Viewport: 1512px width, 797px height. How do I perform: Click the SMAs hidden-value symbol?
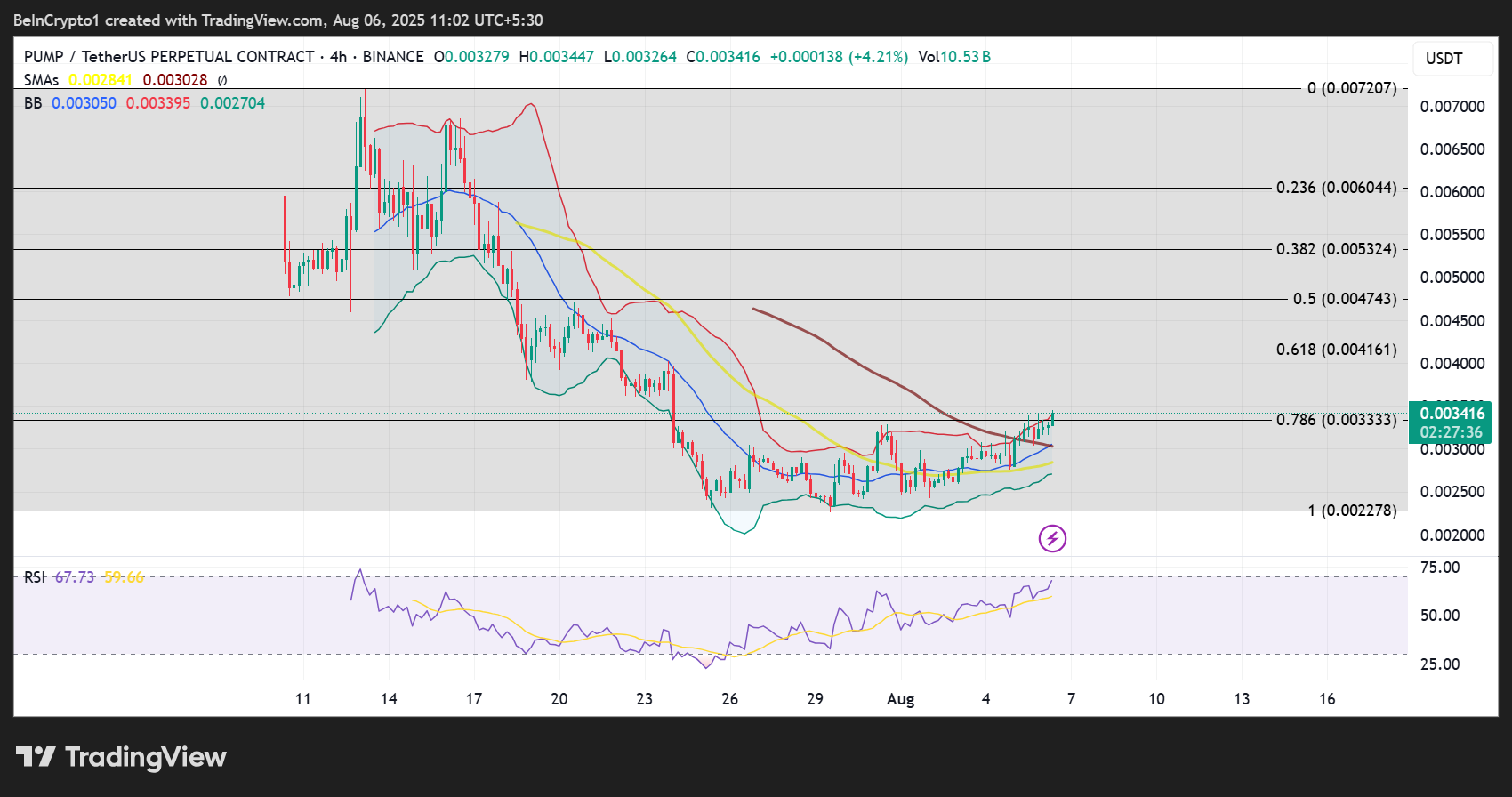click(222, 80)
